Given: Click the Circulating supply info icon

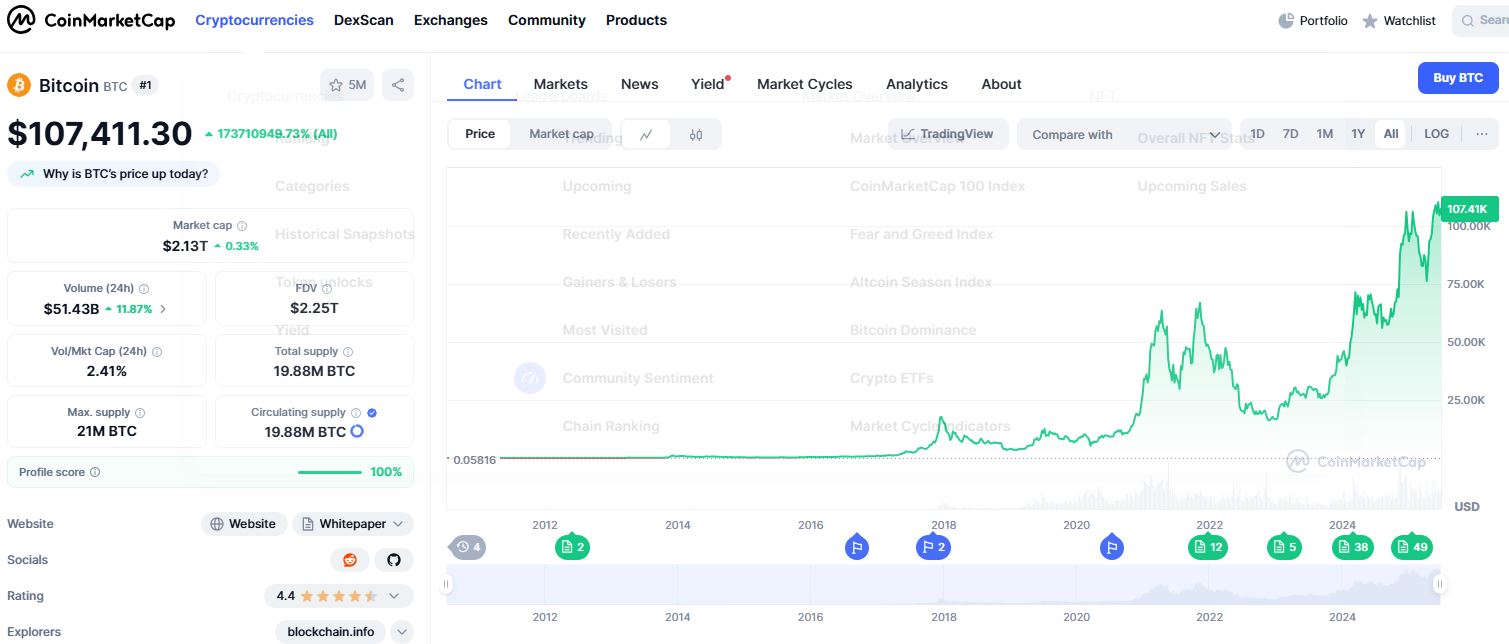Looking at the screenshot, I should point(356,412).
